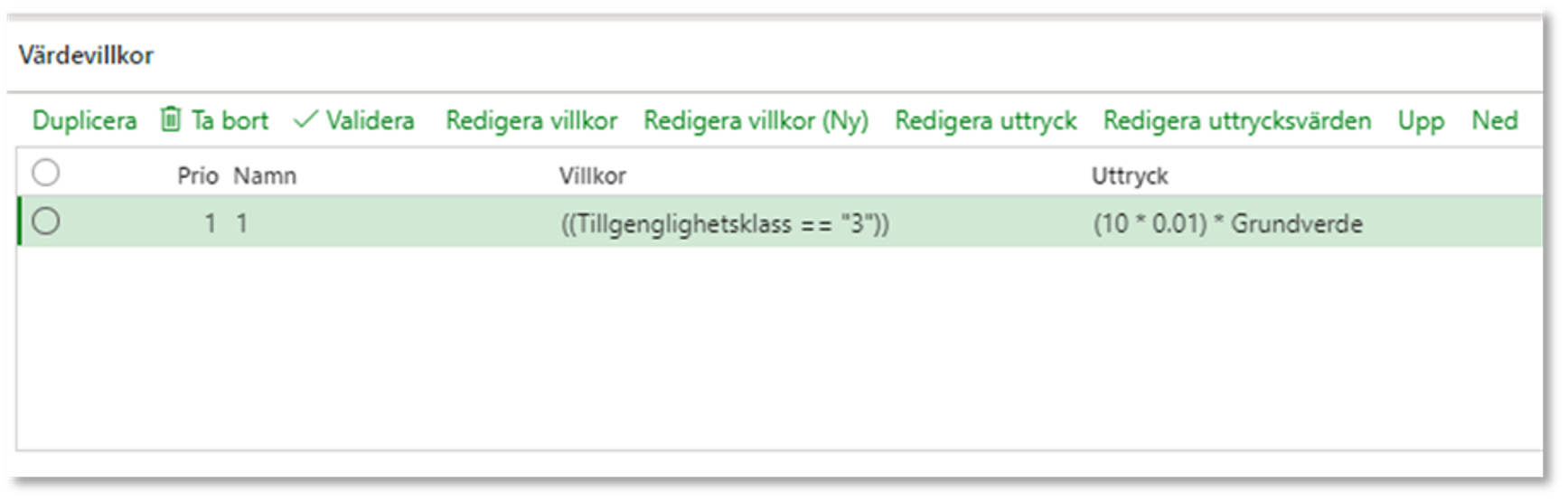Open Redigera uttryck
Image resolution: width=1568 pixels, height=501 pixels.
(x=986, y=120)
